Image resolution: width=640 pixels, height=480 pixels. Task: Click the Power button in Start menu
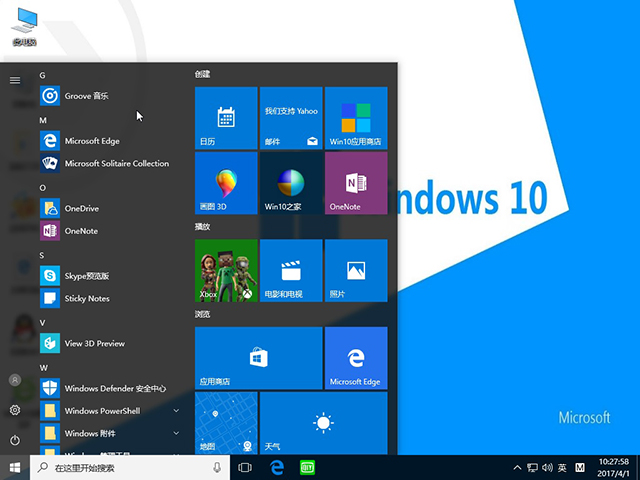point(15,440)
